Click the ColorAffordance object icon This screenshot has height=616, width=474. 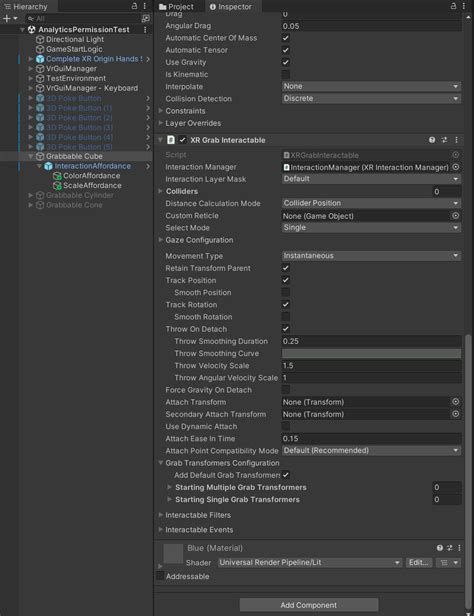tap(57, 176)
